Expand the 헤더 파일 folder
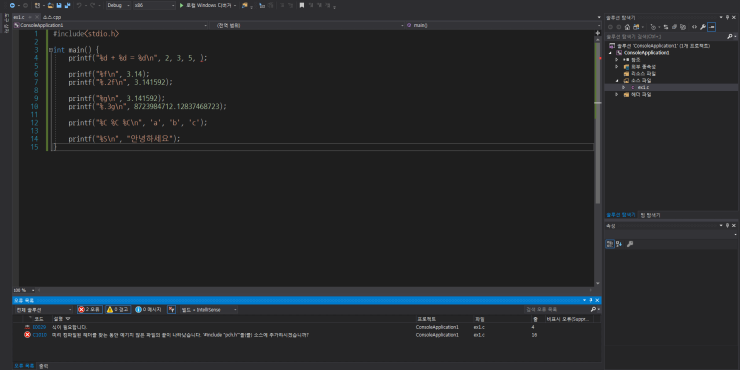 pyautogui.click(x=616, y=94)
